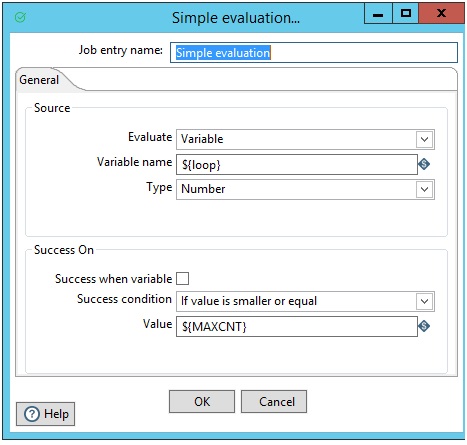Toggle the Success when variable checkbox
This screenshot has height=445, width=467.
coord(182,278)
